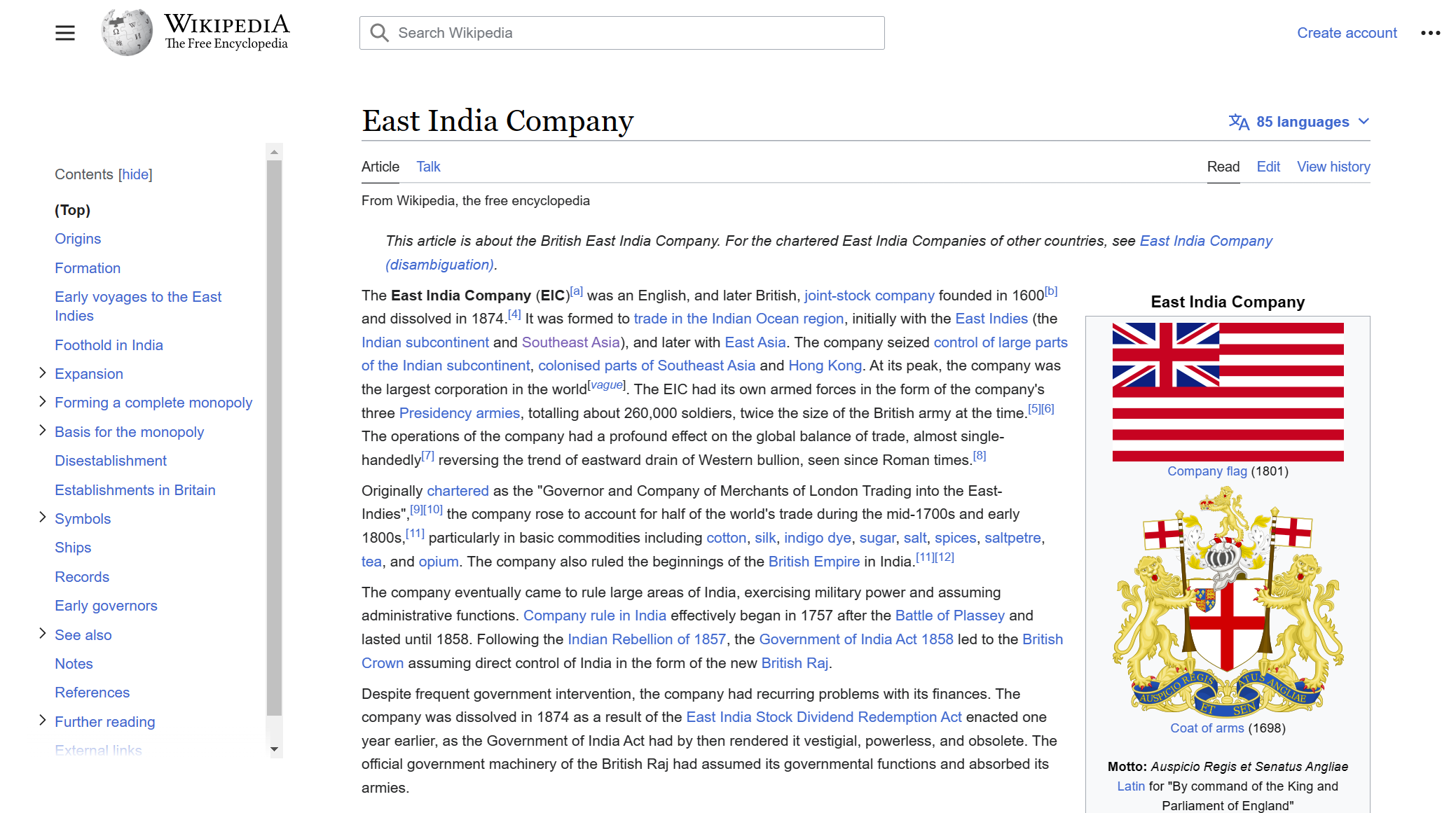1456x813 pixels.
Task: Go to Early governors section
Action: [106, 606]
